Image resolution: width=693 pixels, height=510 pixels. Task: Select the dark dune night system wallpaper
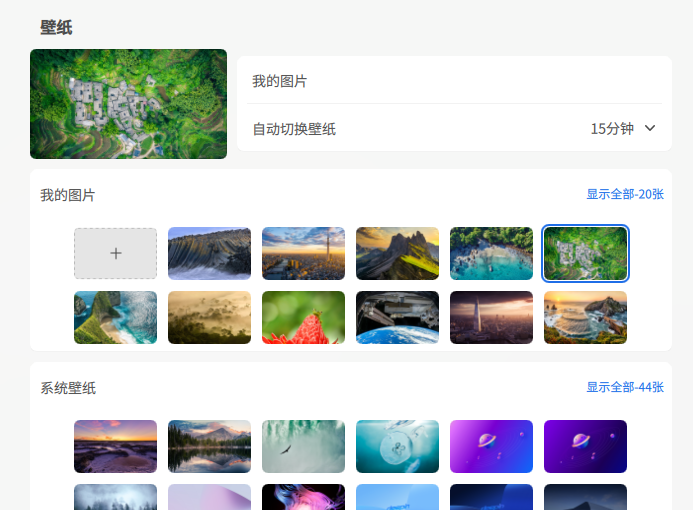(x=585, y=497)
